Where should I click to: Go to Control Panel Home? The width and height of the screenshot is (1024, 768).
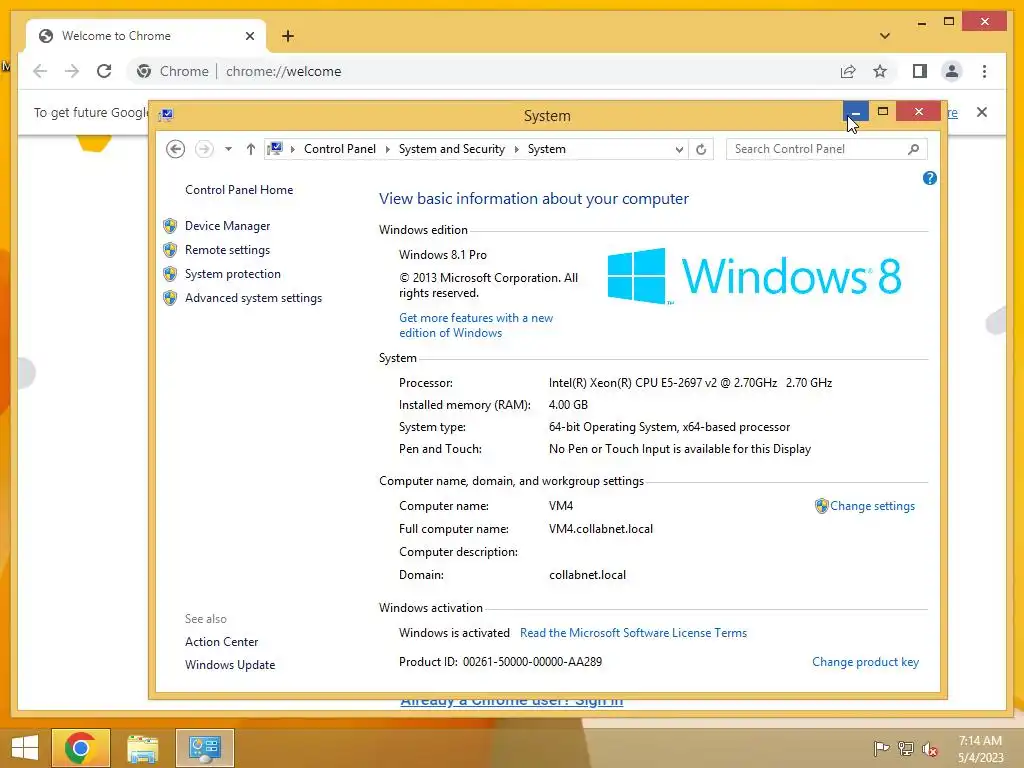point(239,190)
